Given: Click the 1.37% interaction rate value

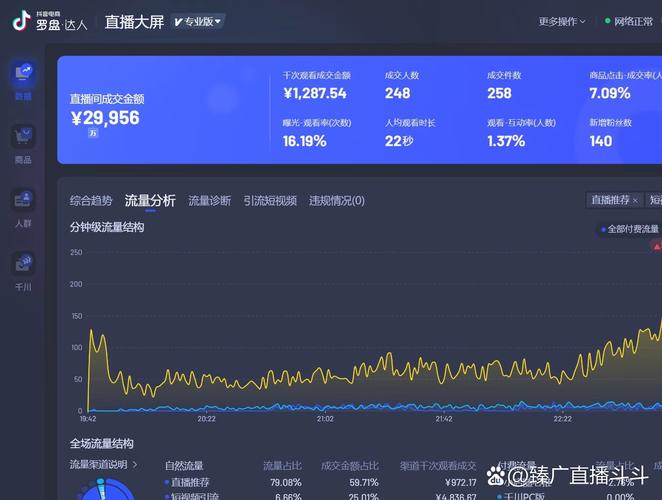Looking at the screenshot, I should (x=506, y=141).
